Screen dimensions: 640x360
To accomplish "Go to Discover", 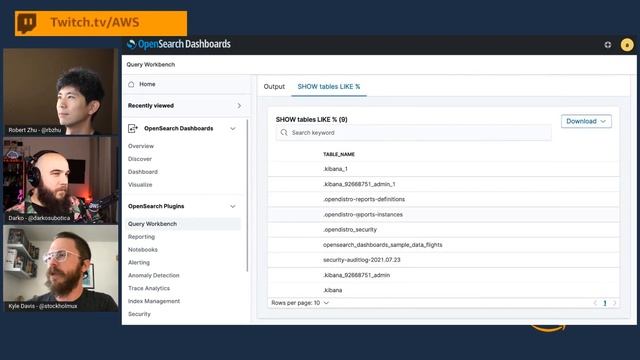I will pos(140,159).
